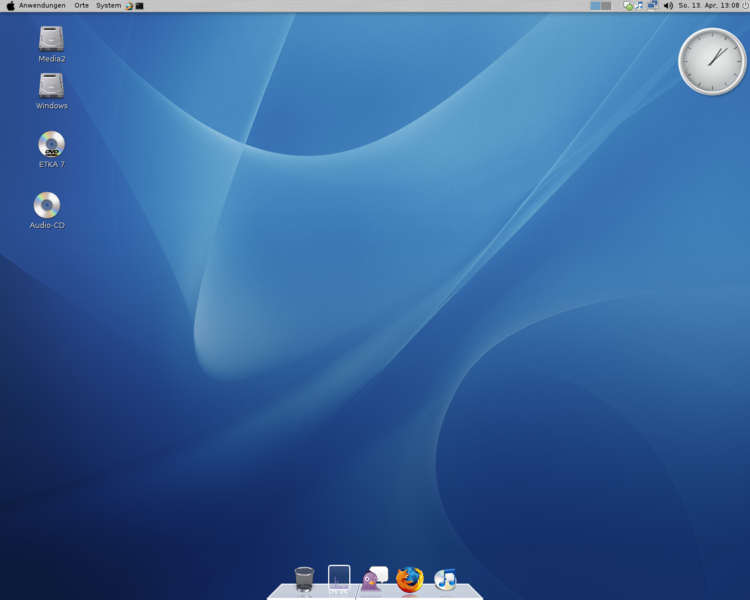Click the power shutdown icon in panel
Viewport: 750px width, 600px height.
(745, 6)
